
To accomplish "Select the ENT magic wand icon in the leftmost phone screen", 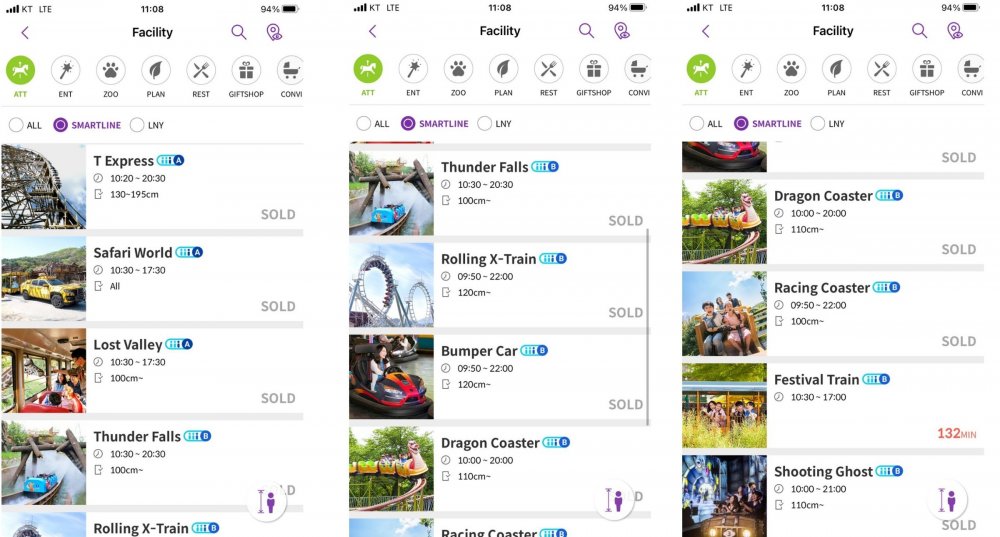I will [x=65, y=70].
